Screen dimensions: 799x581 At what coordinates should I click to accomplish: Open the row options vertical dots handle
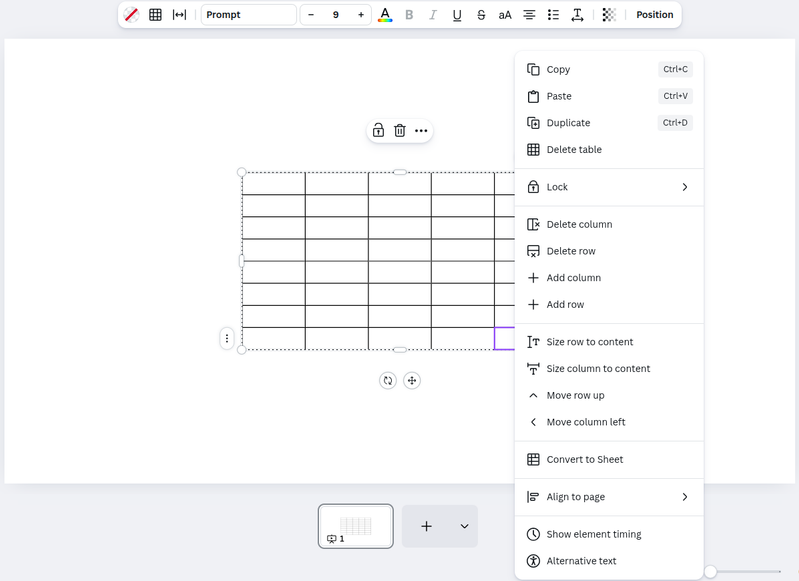point(227,338)
